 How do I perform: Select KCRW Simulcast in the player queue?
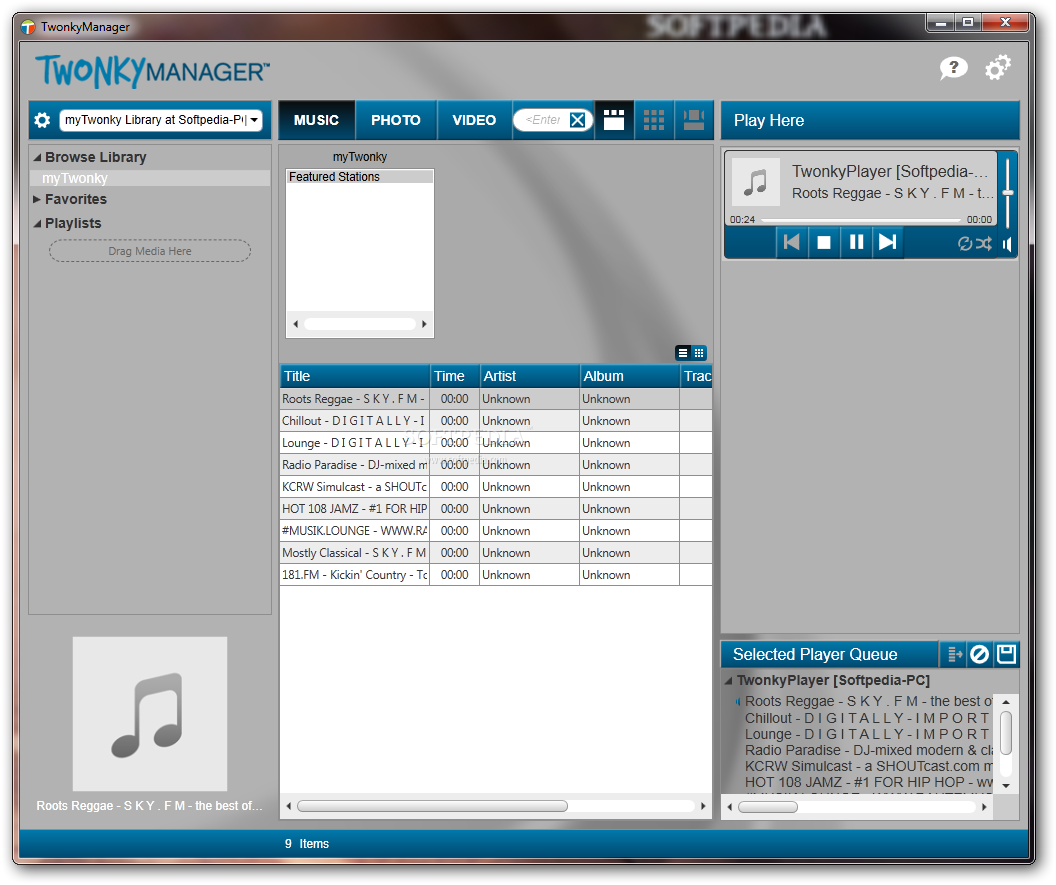pyautogui.click(x=868, y=766)
